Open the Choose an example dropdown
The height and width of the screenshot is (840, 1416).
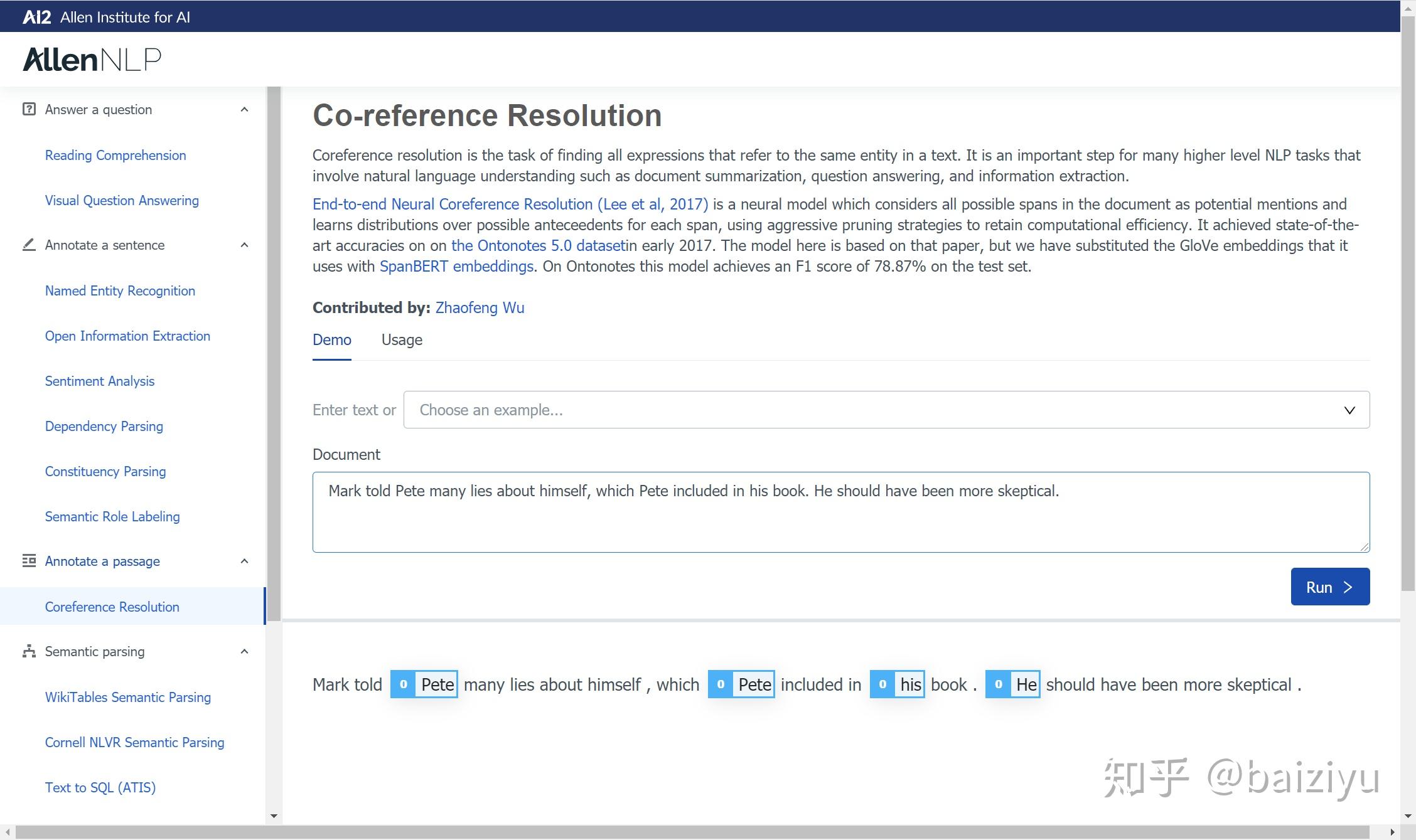click(x=886, y=410)
